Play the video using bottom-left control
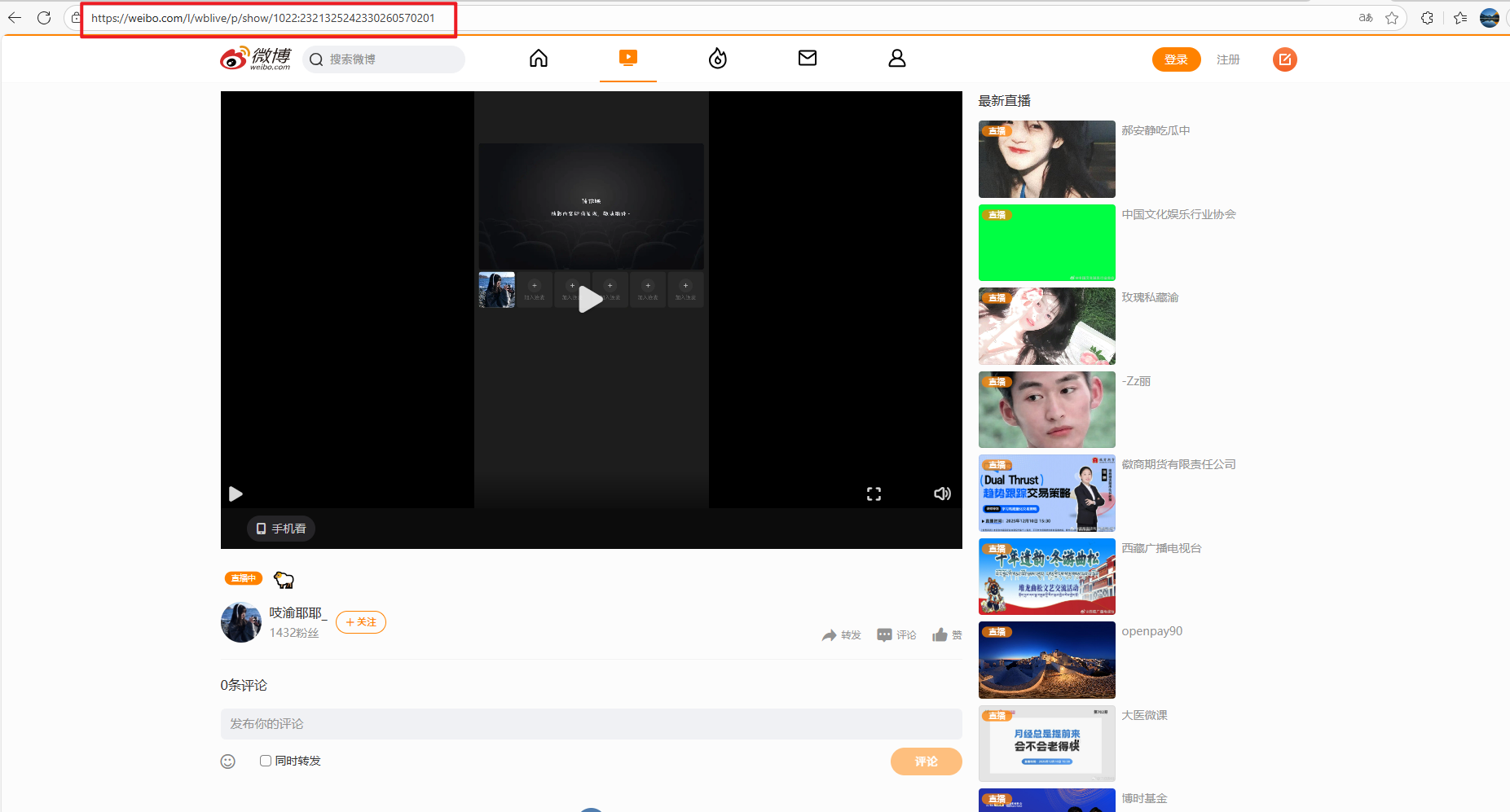 pyautogui.click(x=236, y=494)
